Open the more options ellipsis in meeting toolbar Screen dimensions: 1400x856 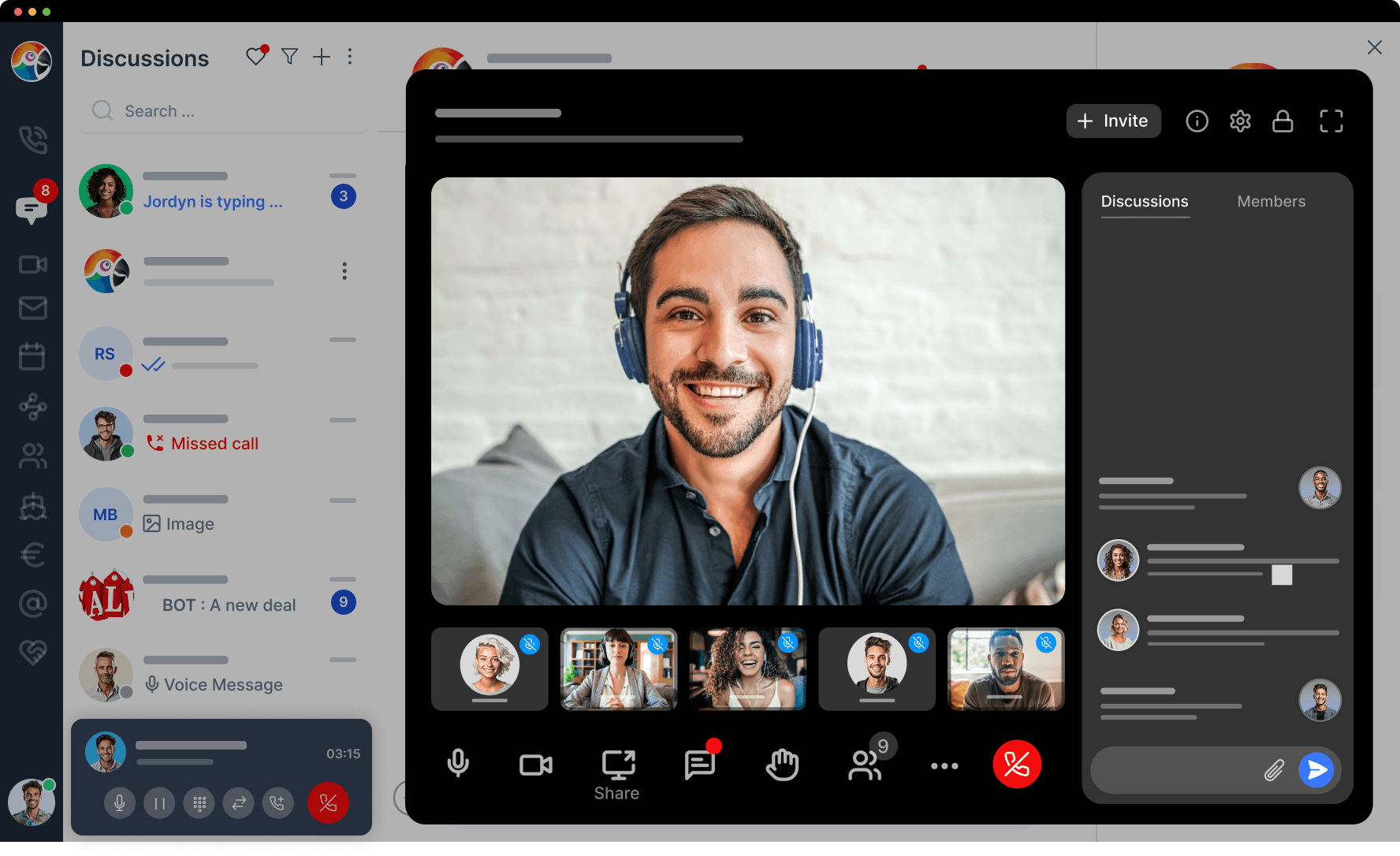(x=944, y=765)
